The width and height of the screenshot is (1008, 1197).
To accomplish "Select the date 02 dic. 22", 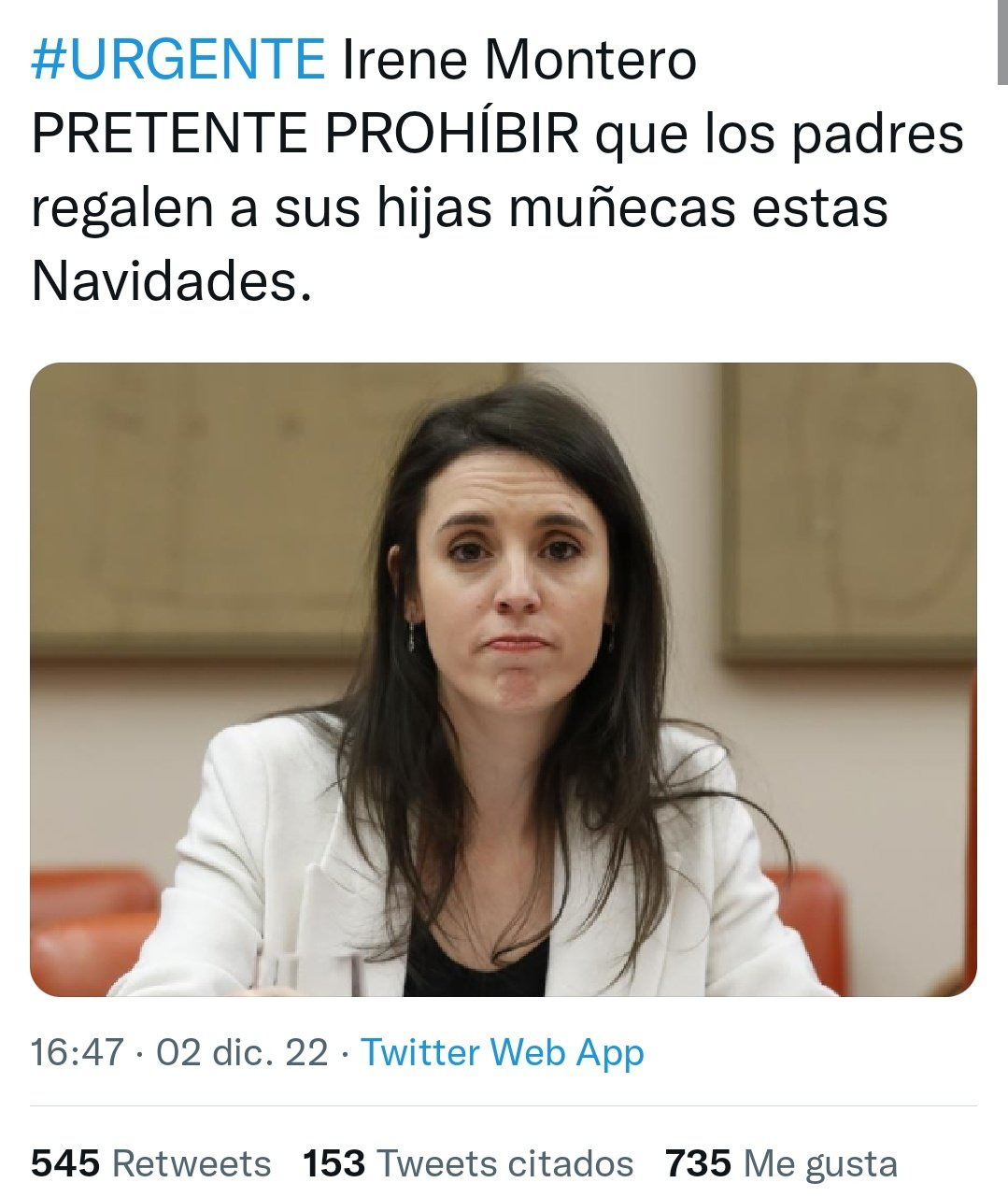I will [x=242, y=1052].
